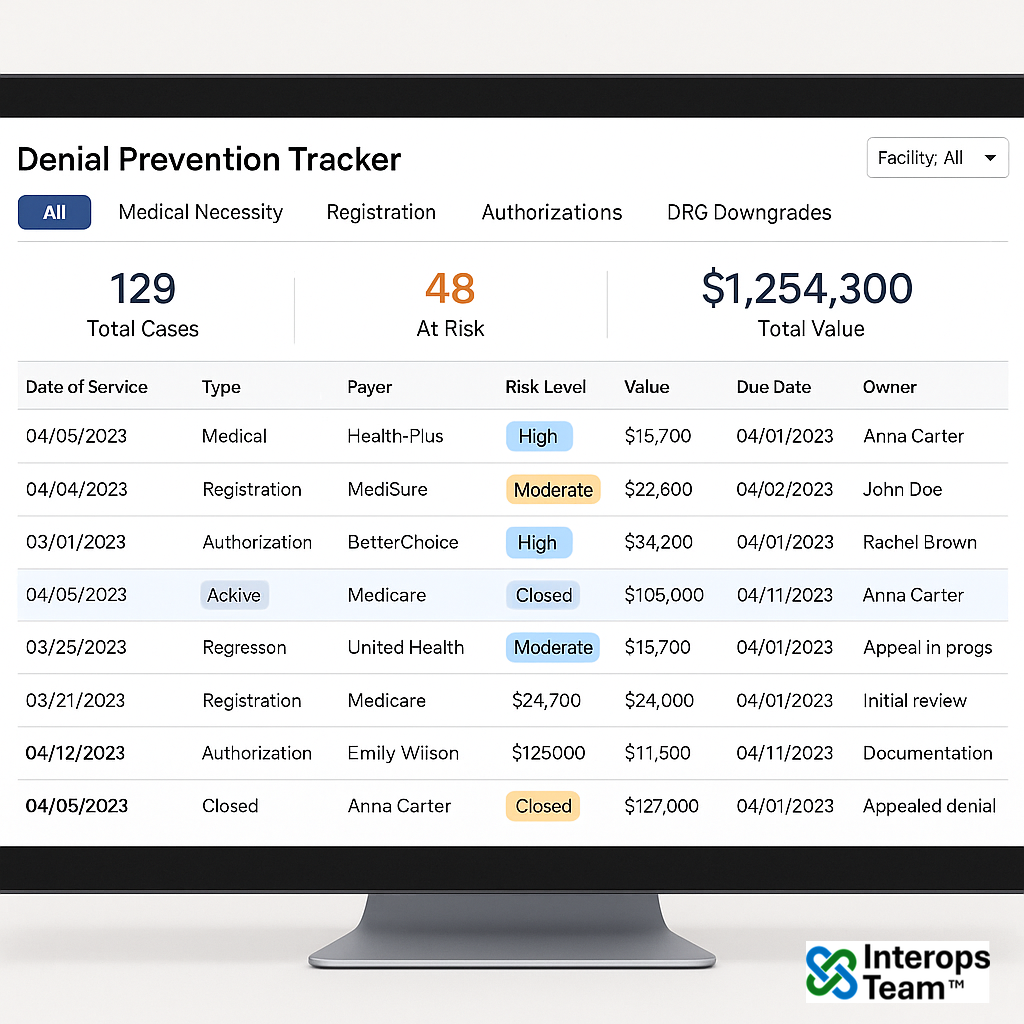The height and width of the screenshot is (1024, 1024).
Task: Select the Health-Plus payer cell
Action: 395,436
